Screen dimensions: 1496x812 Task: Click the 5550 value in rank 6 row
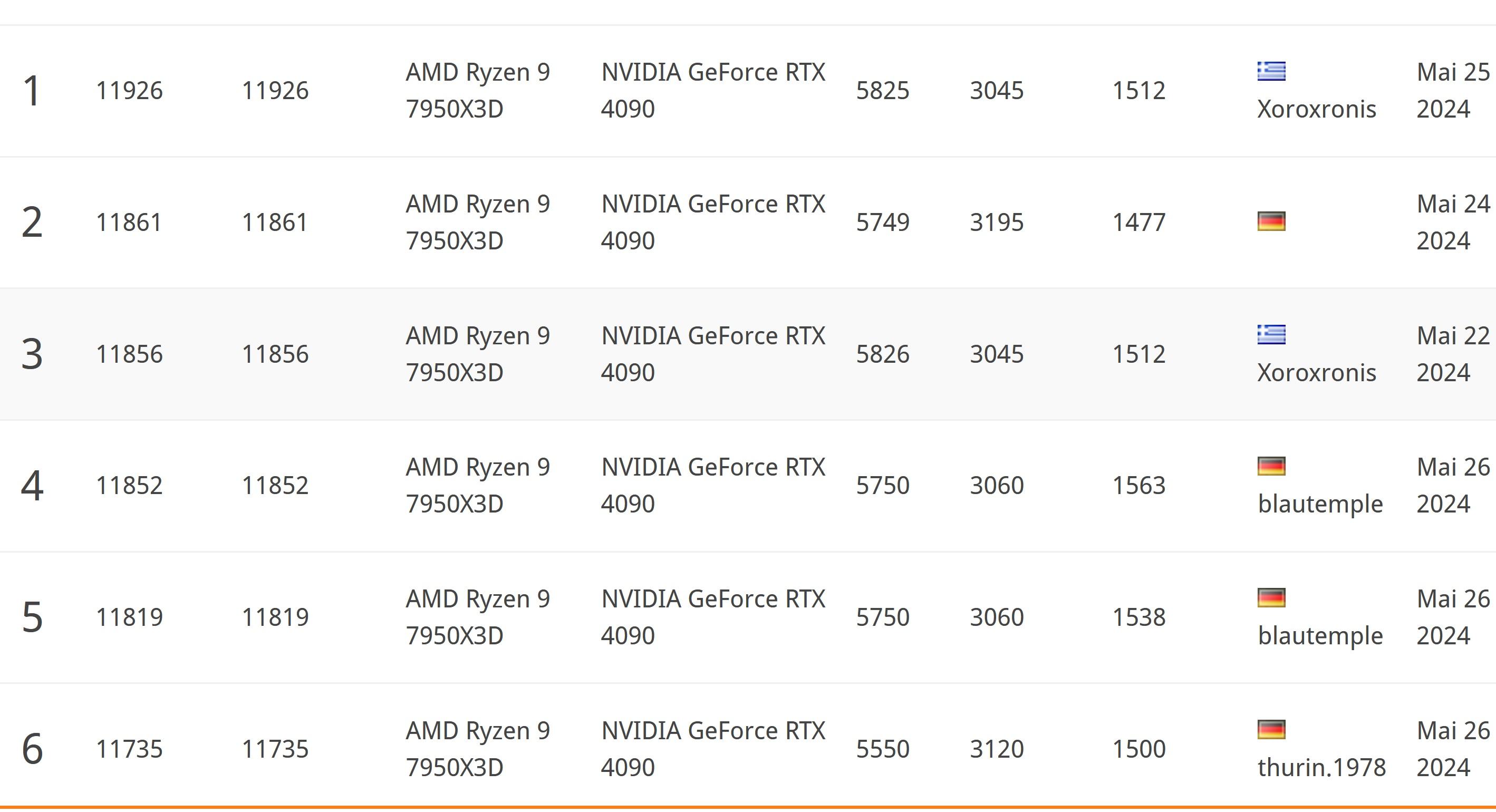pos(882,749)
